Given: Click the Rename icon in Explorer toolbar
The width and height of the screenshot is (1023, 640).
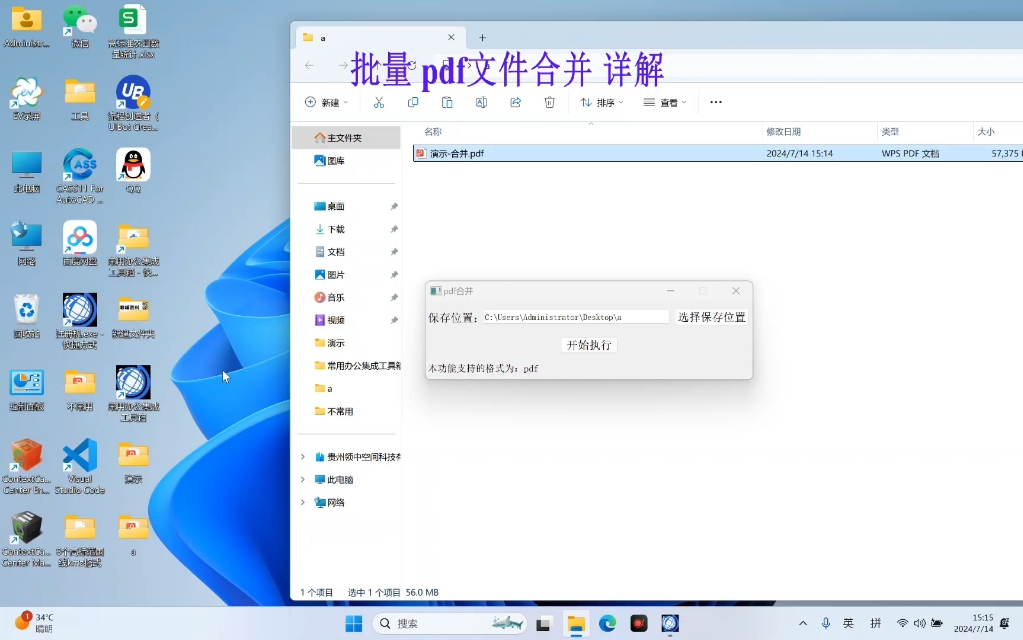Looking at the screenshot, I should (x=479, y=102).
